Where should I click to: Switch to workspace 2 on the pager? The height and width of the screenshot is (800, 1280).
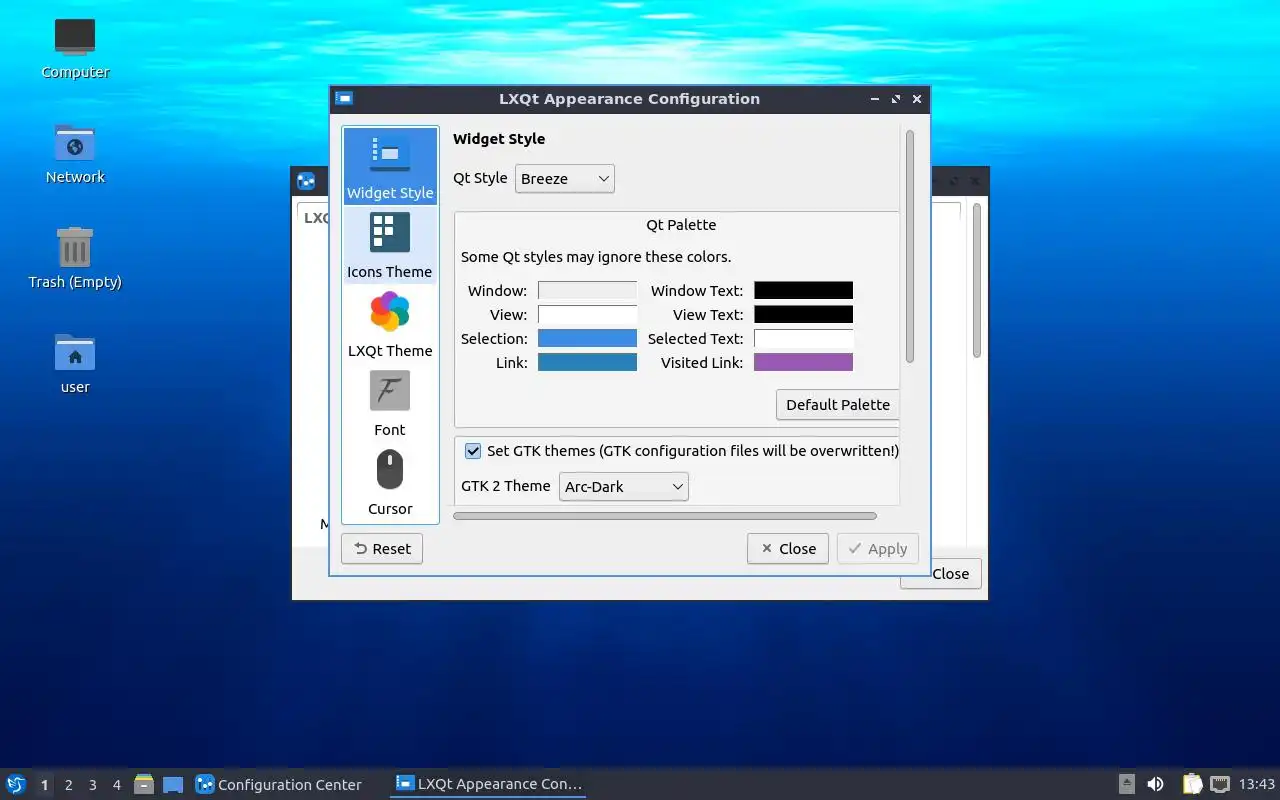[69, 785]
